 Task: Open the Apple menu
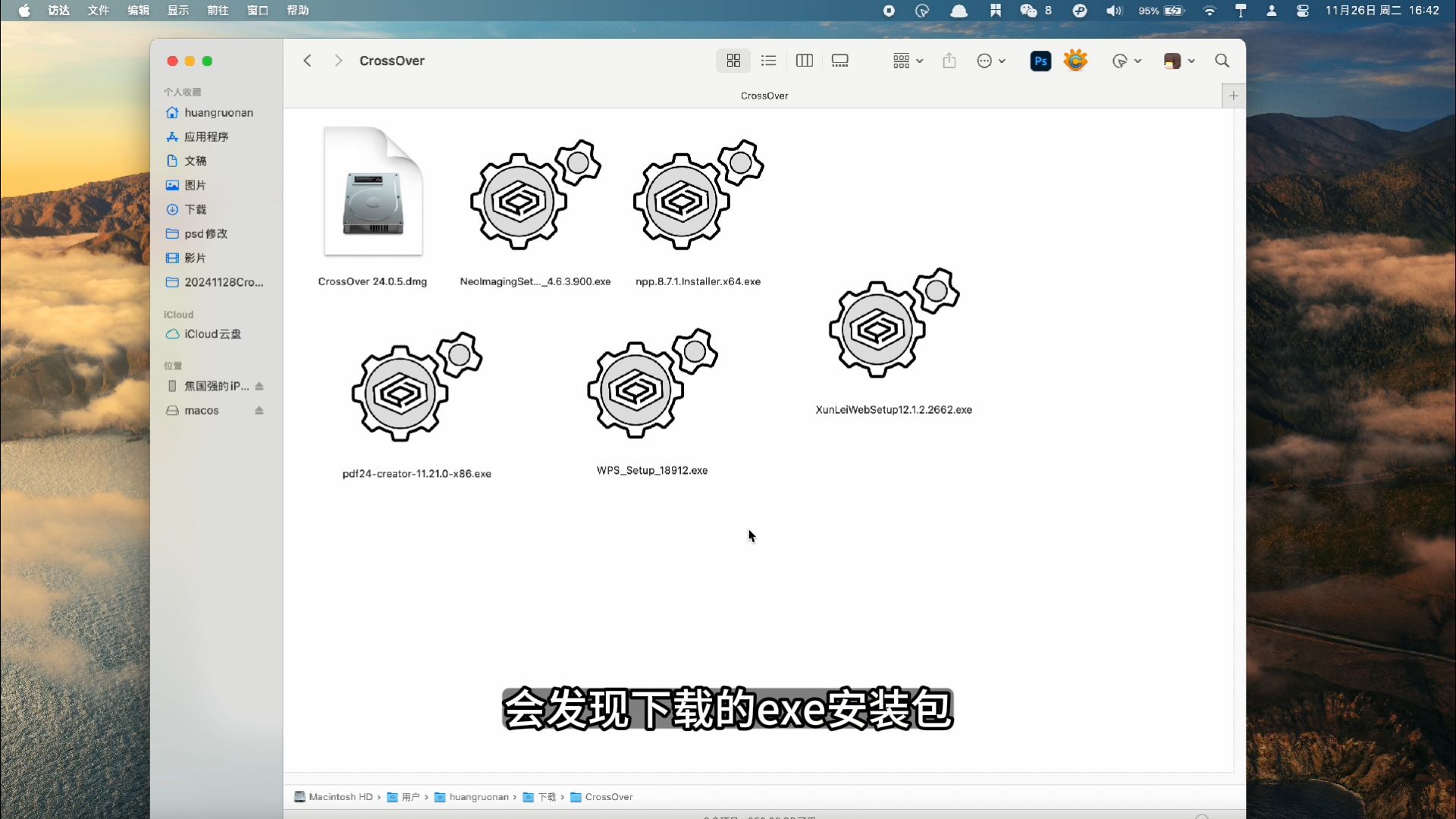click(x=24, y=11)
